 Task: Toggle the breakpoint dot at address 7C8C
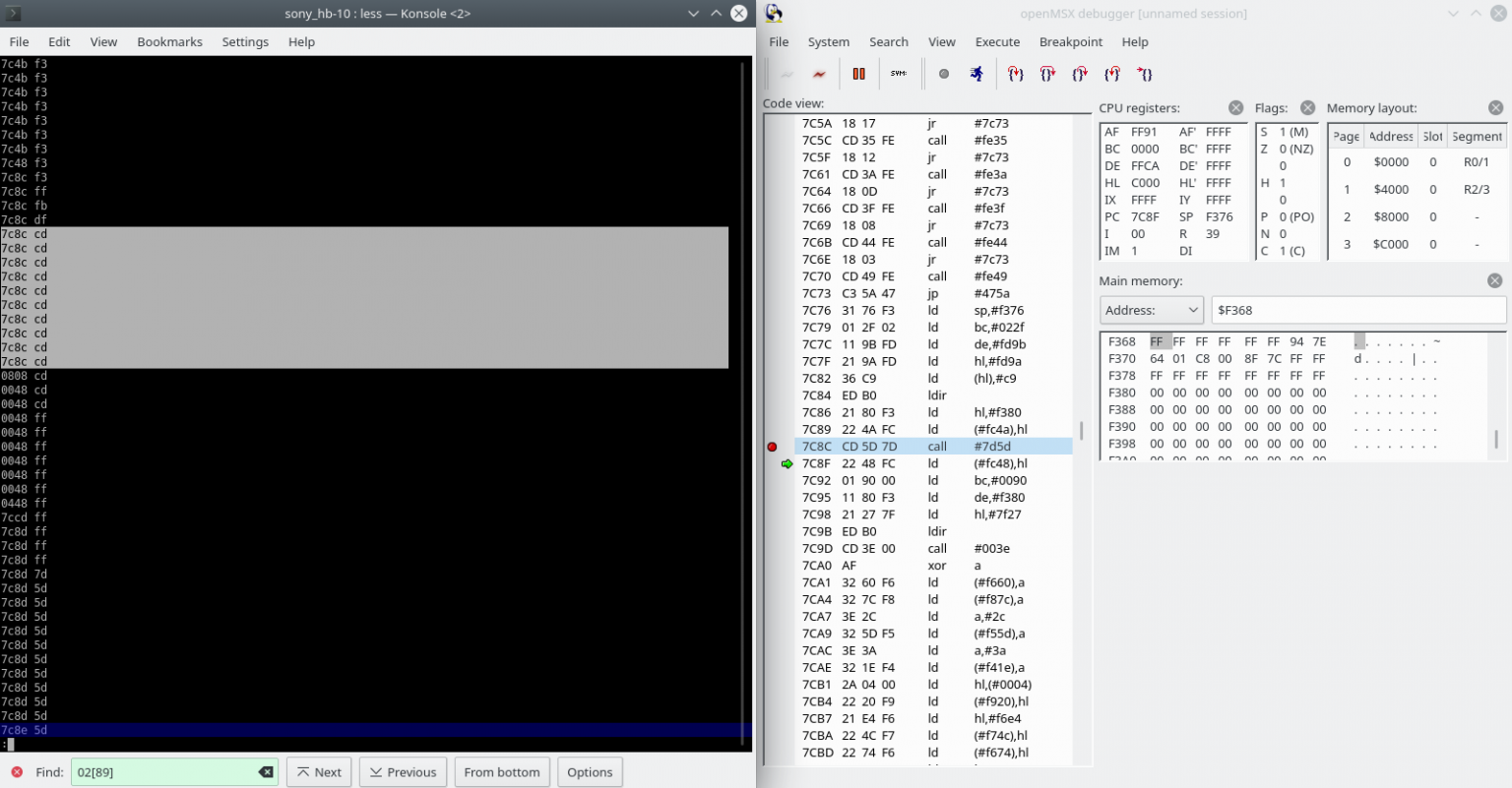pos(773,446)
